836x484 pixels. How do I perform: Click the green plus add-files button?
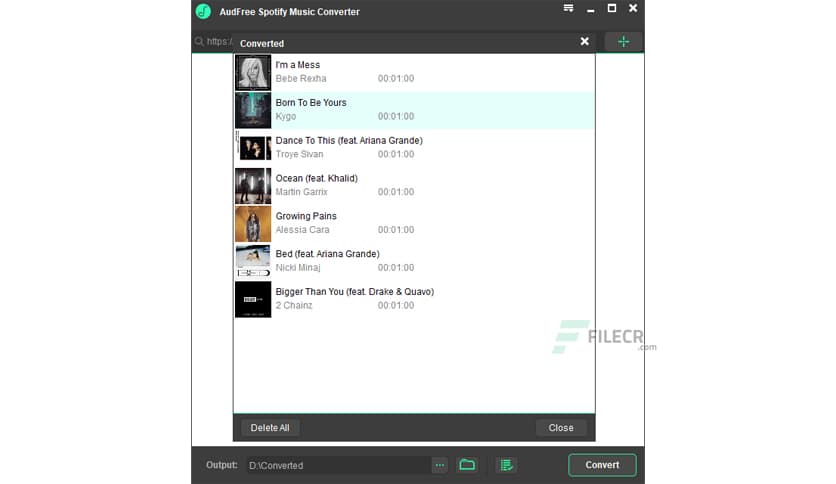click(623, 42)
